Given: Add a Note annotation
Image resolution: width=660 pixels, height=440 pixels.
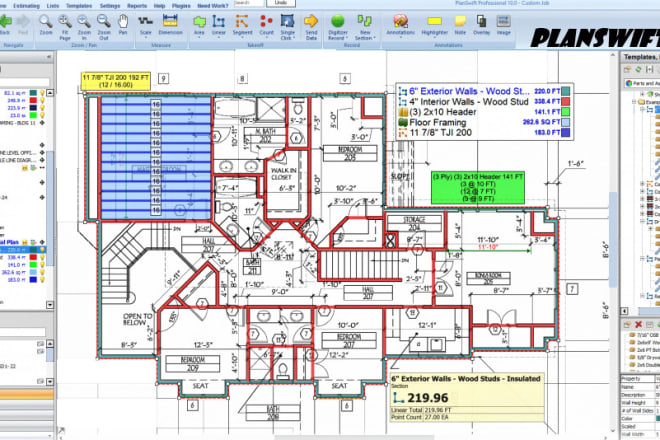Looking at the screenshot, I should pyautogui.click(x=460, y=25).
